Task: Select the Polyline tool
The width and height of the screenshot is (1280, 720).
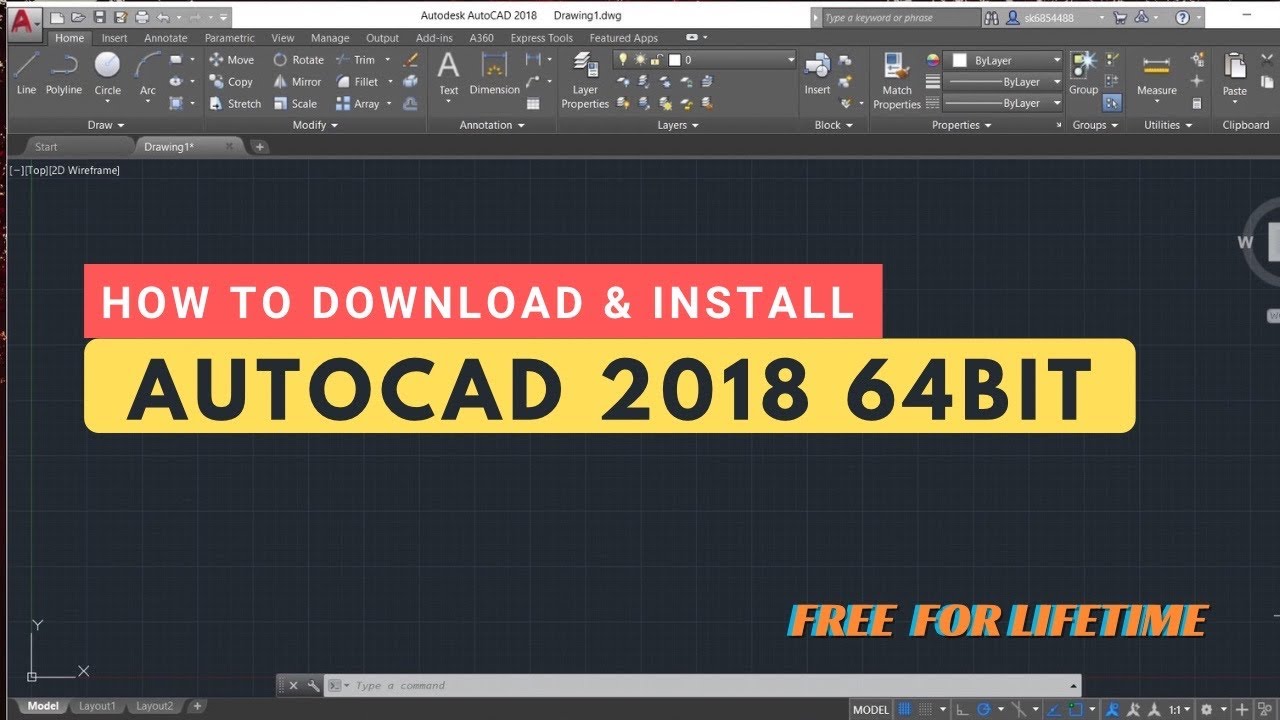Action: [x=64, y=74]
